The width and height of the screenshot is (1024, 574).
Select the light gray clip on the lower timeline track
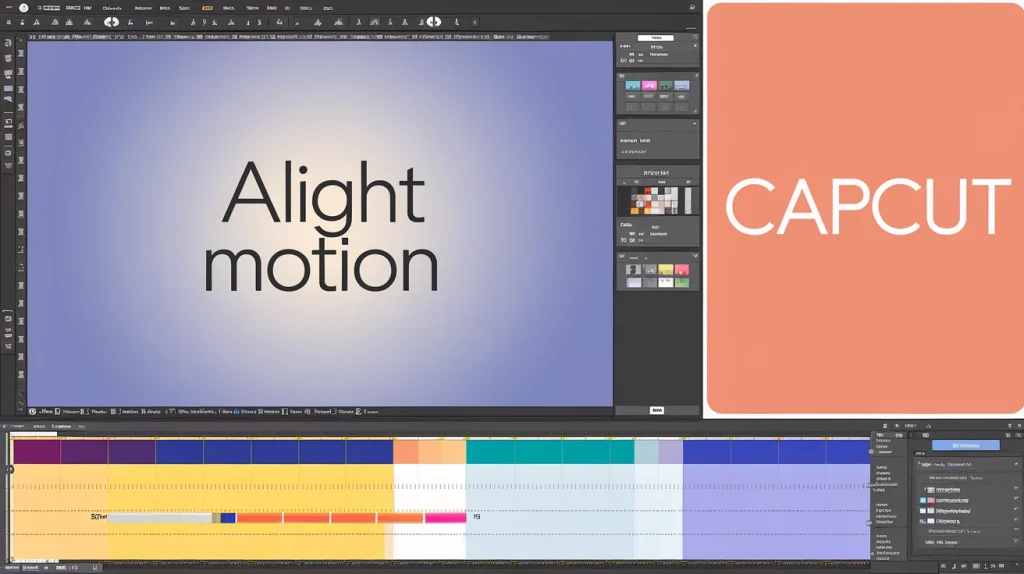pyautogui.click(x=160, y=518)
